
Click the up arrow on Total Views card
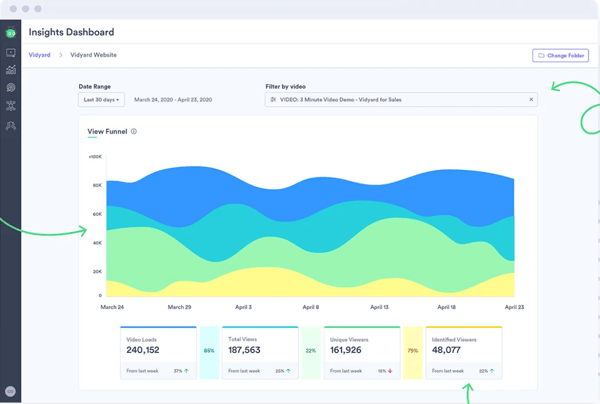click(288, 371)
